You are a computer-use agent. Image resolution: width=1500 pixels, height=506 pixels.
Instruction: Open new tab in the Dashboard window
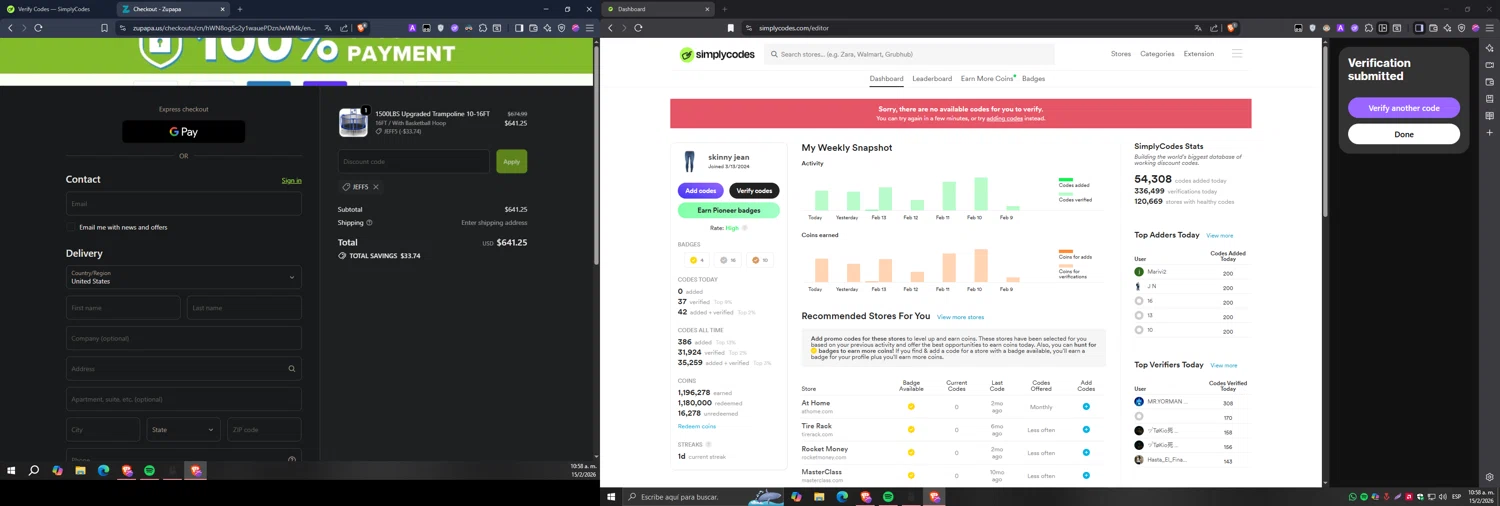point(725,9)
